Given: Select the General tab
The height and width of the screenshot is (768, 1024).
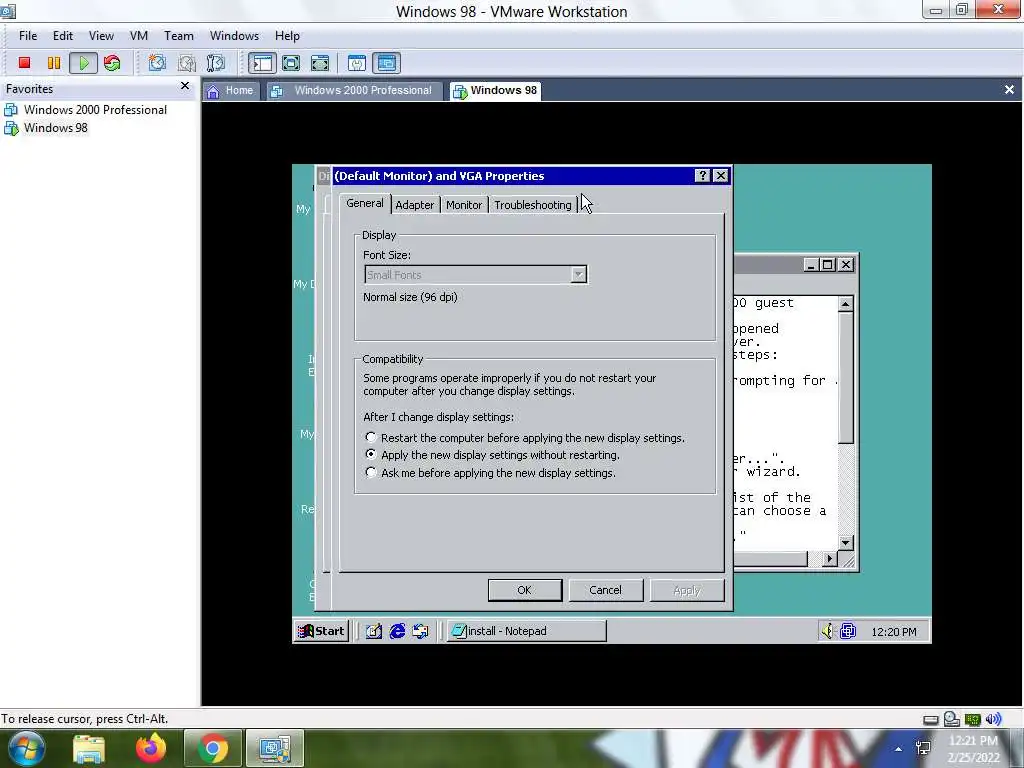Looking at the screenshot, I should [x=365, y=203].
